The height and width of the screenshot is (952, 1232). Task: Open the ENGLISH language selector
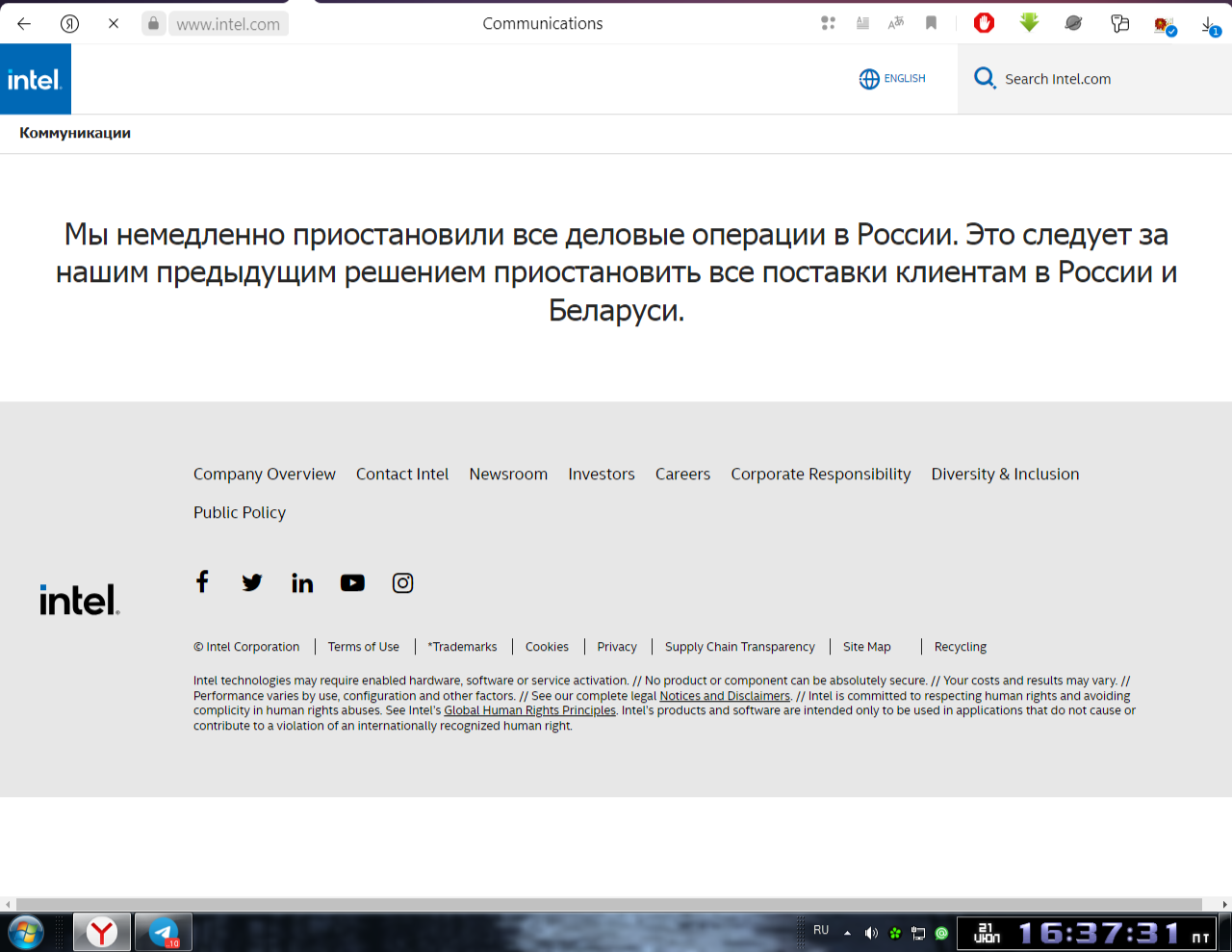click(x=892, y=79)
